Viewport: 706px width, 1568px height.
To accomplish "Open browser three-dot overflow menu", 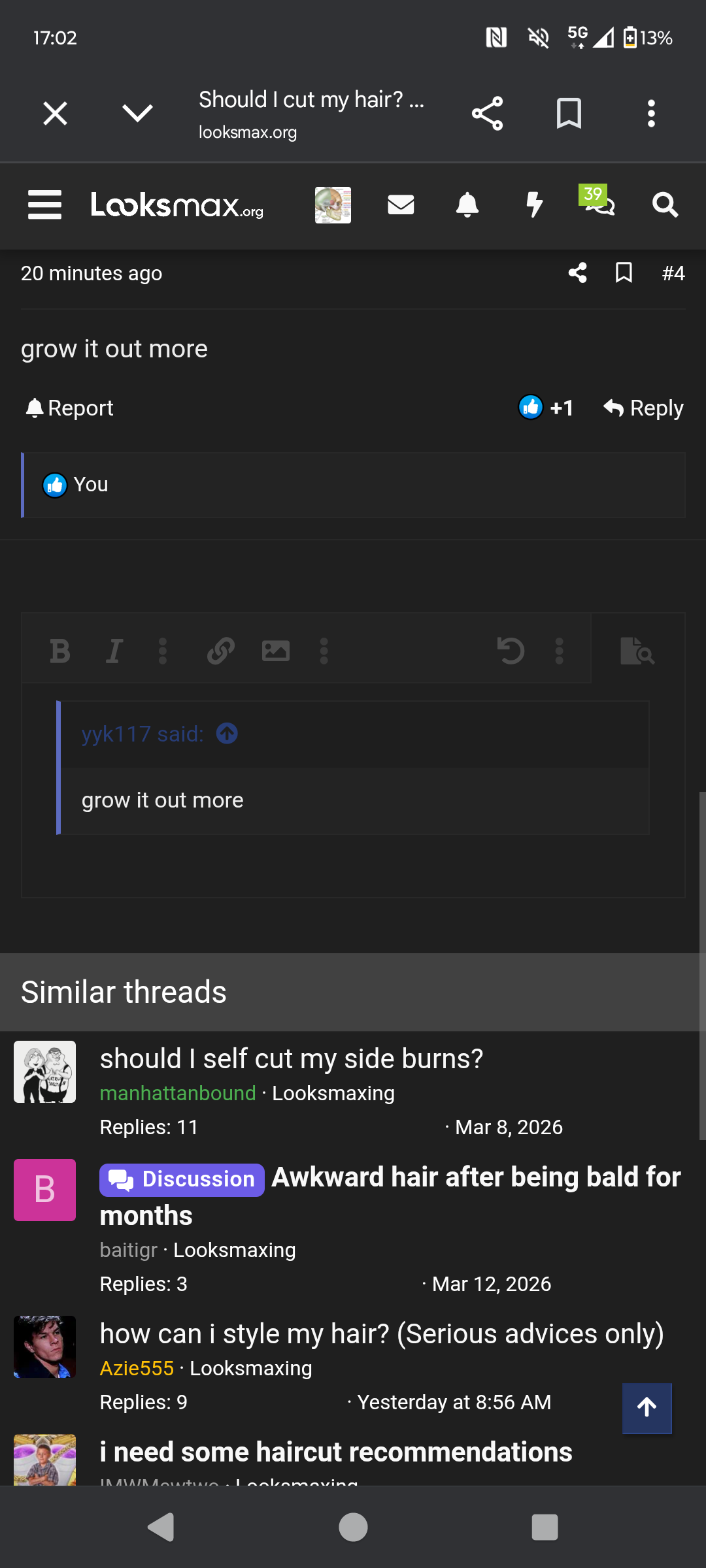I will pyautogui.click(x=651, y=114).
